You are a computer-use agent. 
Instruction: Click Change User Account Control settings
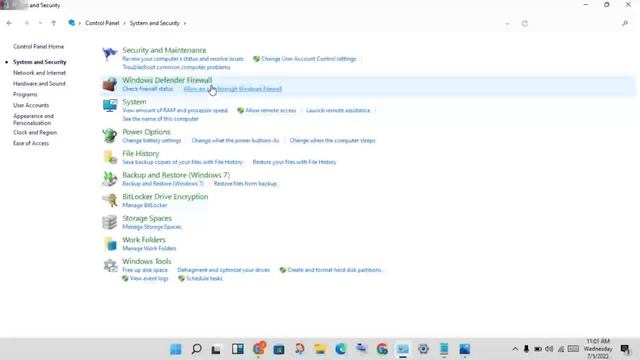[x=309, y=59]
